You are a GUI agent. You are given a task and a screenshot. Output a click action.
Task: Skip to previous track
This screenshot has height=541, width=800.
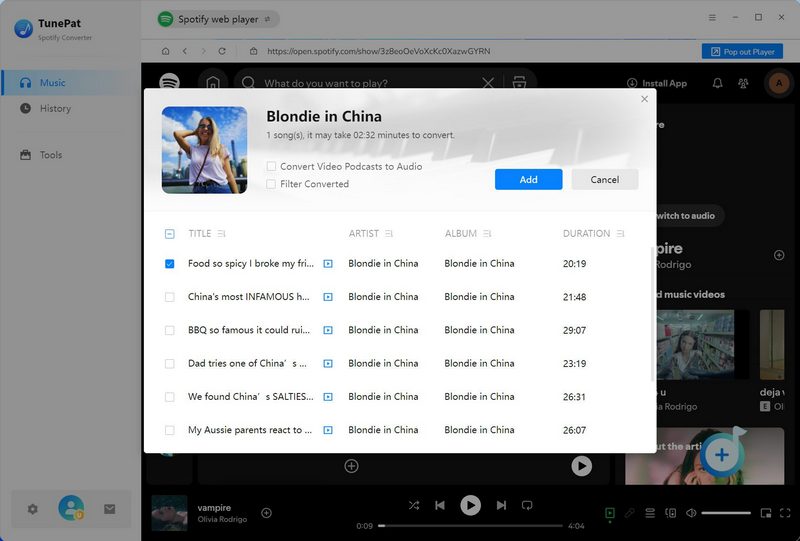440,505
